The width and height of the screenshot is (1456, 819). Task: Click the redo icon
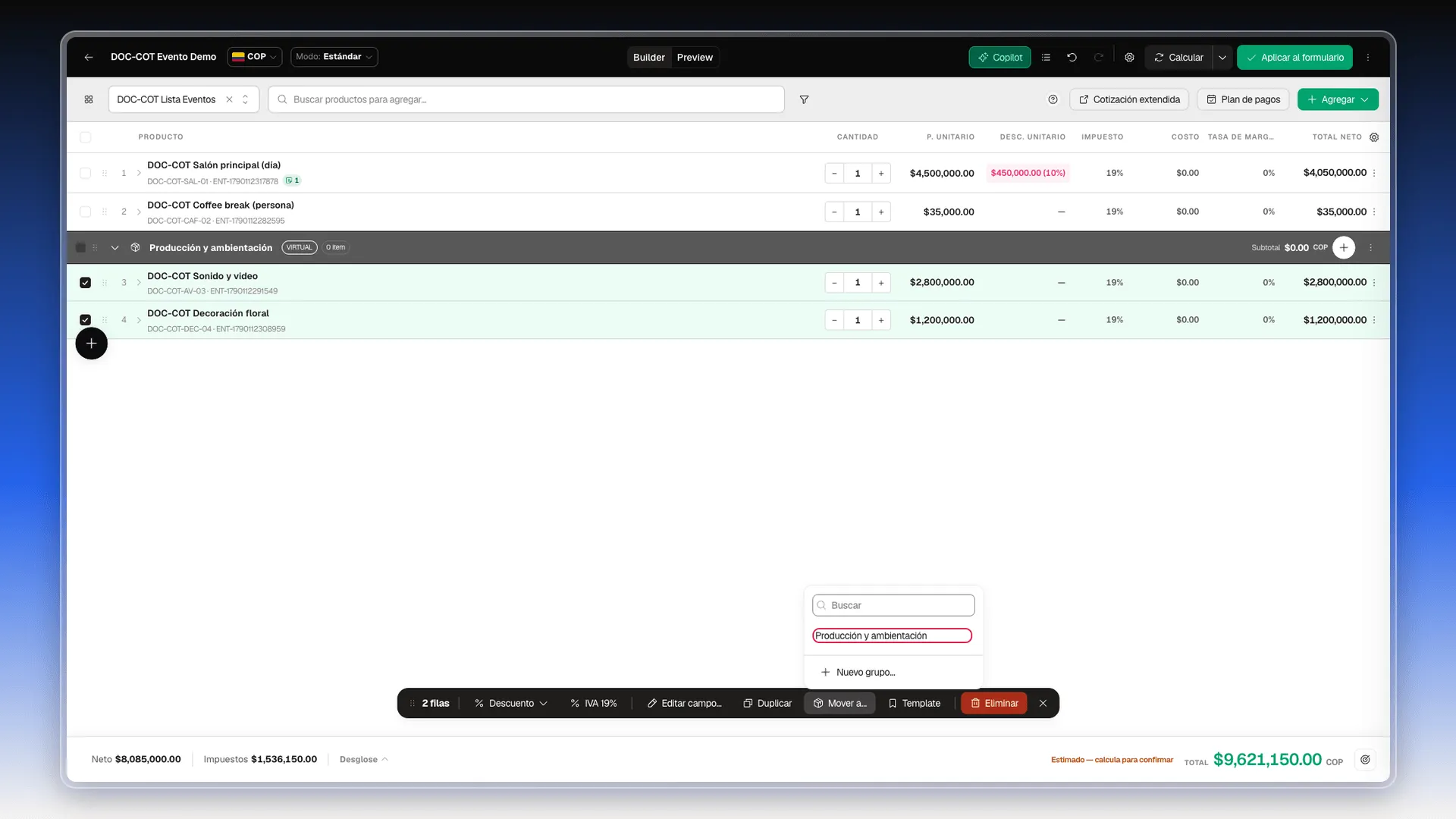coord(1098,57)
